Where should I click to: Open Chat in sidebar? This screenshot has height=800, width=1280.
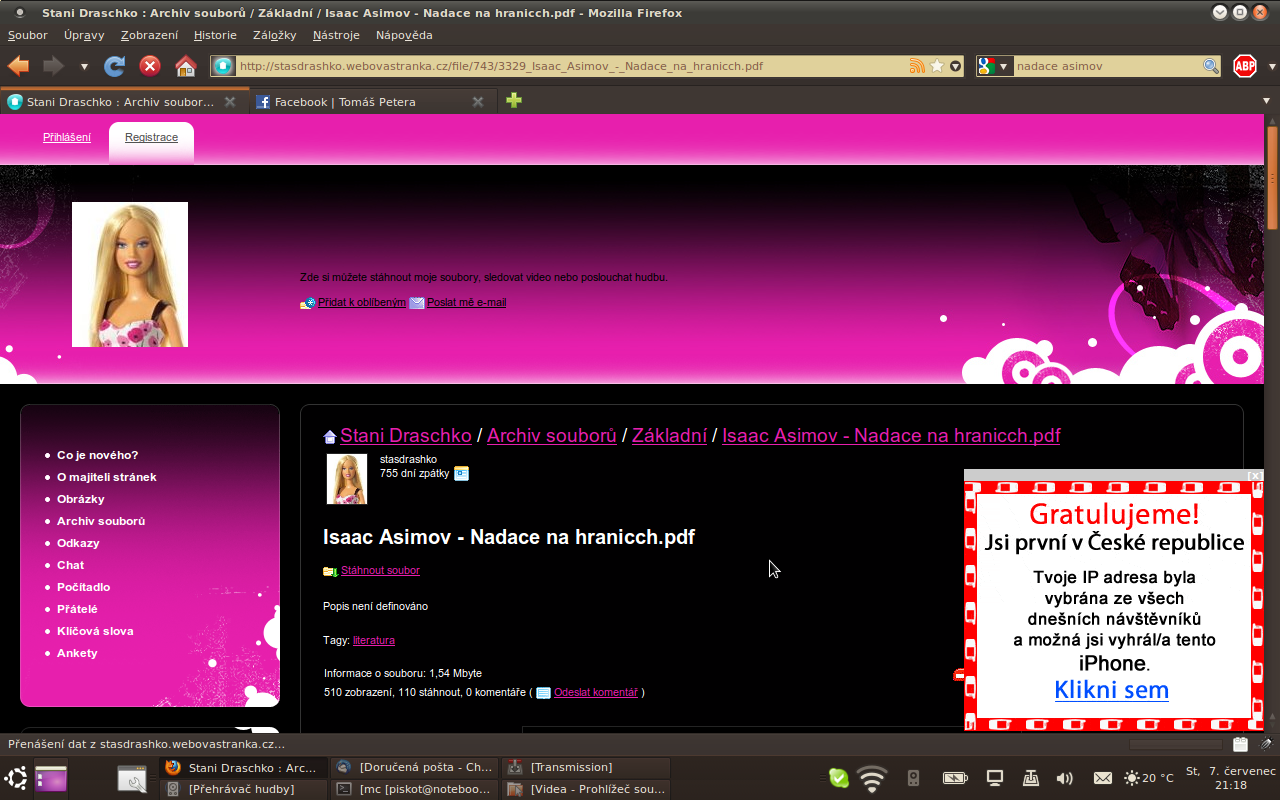(x=71, y=565)
